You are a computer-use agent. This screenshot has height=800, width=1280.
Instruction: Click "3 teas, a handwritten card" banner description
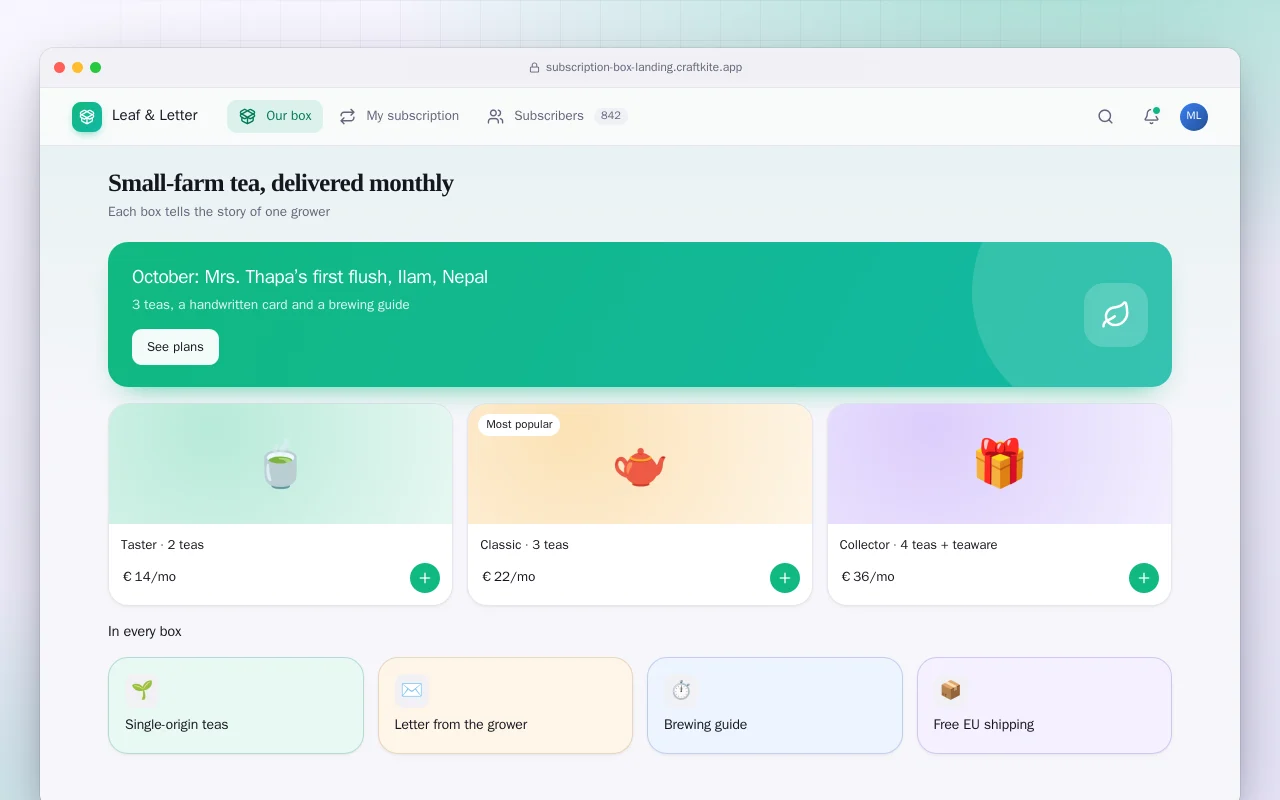coord(271,305)
